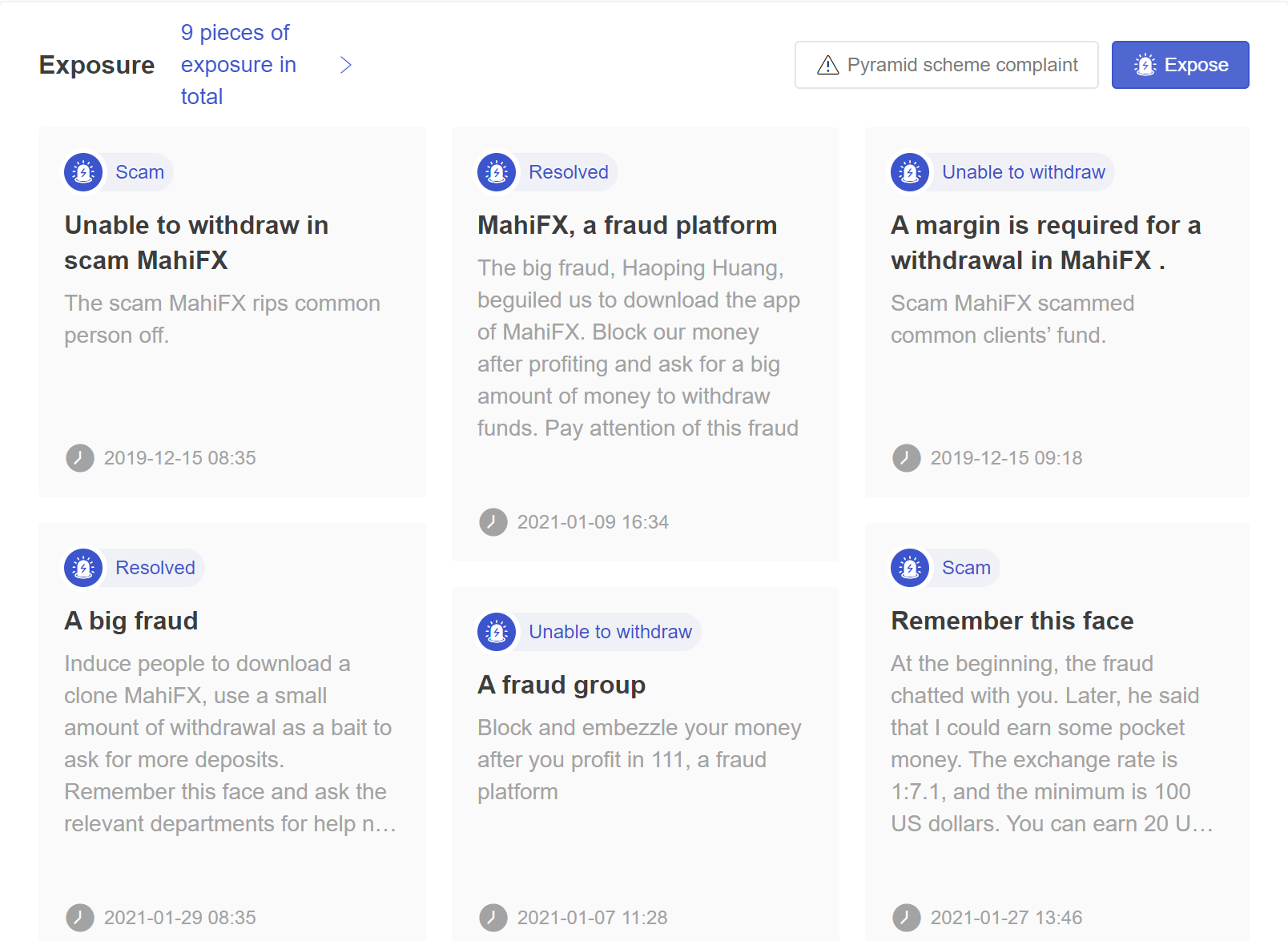Expand exposures with the right chevron arrow
This screenshot has width=1288, height=941.
pos(346,65)
